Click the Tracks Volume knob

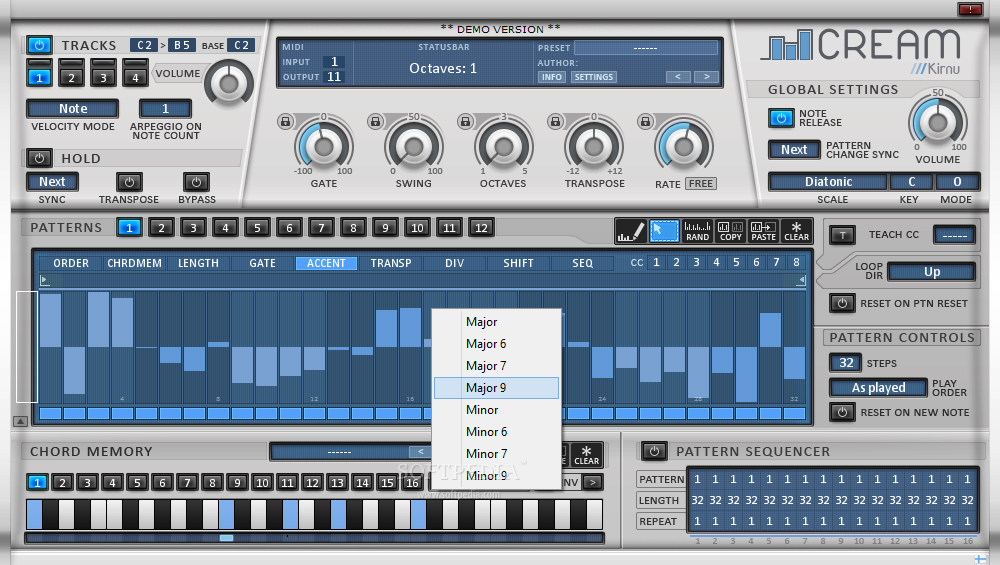pyautogui.click(x=228, y=84)
